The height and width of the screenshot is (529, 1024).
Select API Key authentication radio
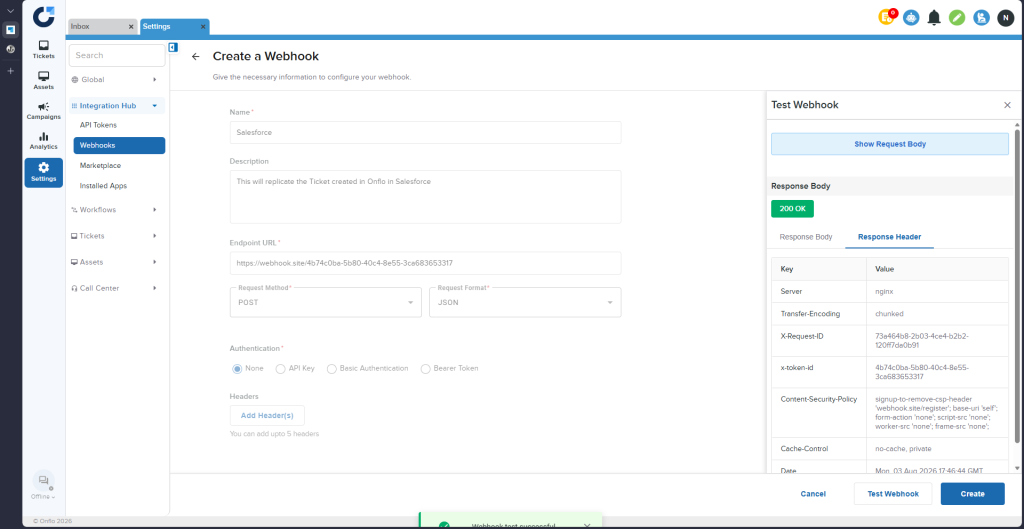[281, 369]
